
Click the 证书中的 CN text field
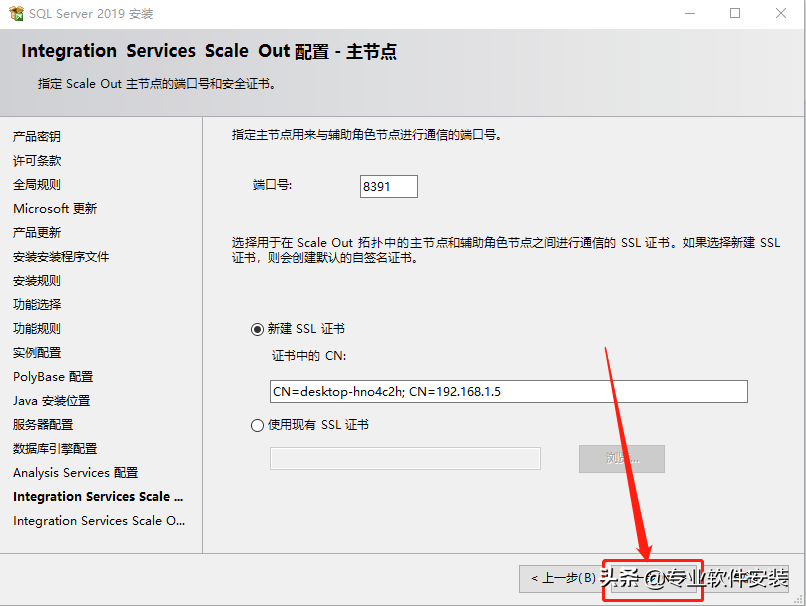point(508,392)
